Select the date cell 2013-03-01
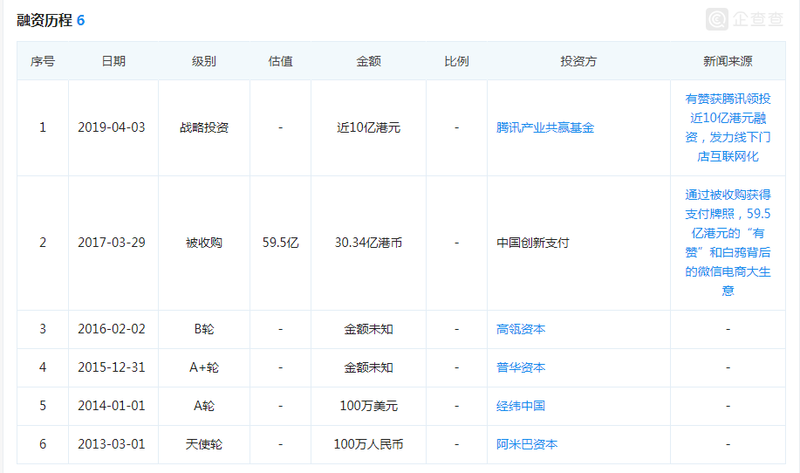 [x=111, y=444]
